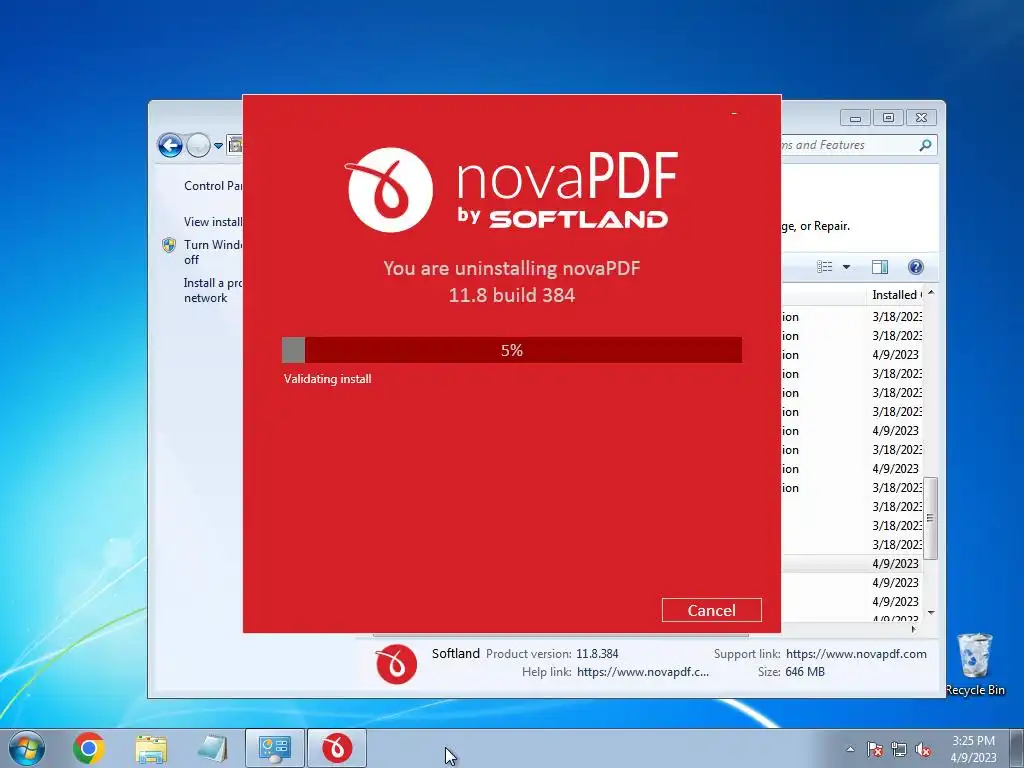
Task: Click help link https://www.novapdf.c...
Action: point(643,671)
